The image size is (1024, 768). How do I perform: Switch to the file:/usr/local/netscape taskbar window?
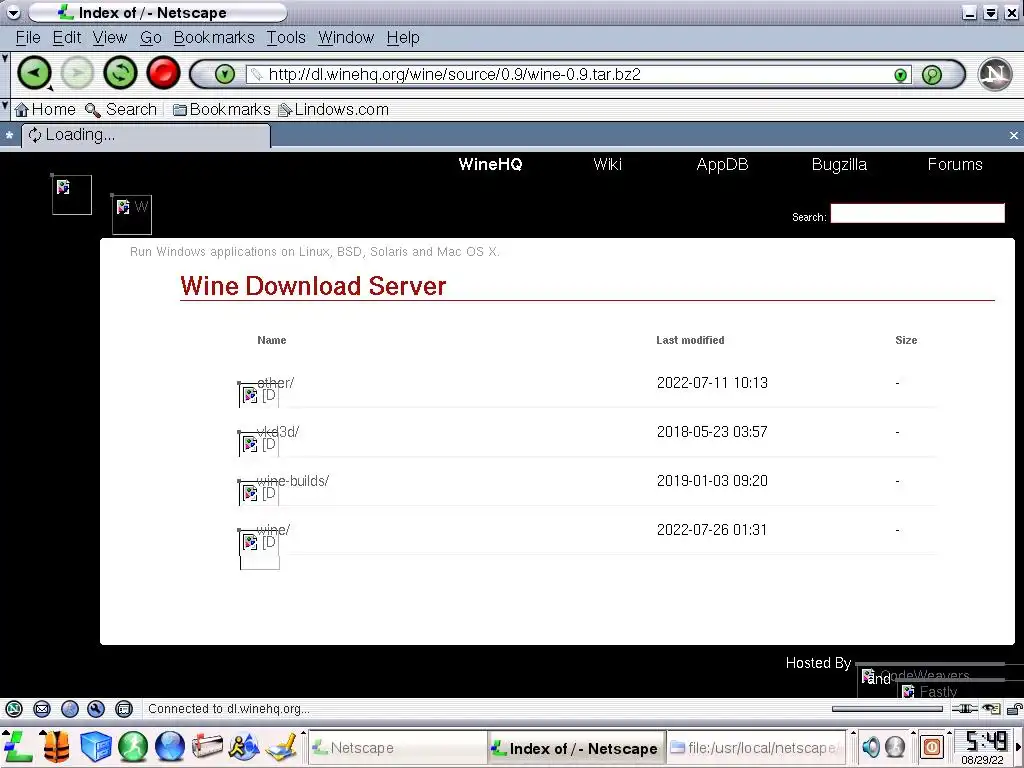point(754,748)
